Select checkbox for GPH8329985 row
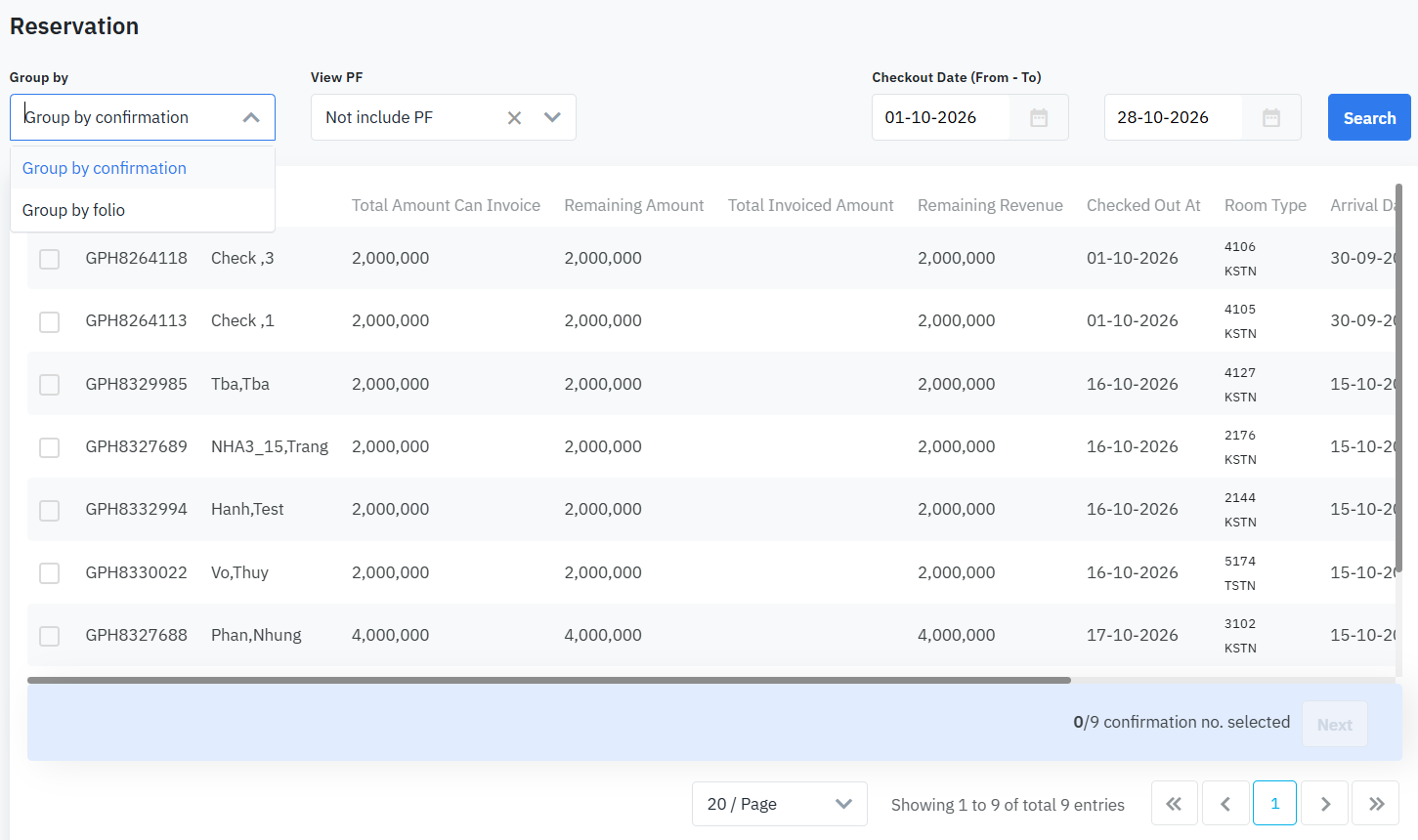 (49, 385)
